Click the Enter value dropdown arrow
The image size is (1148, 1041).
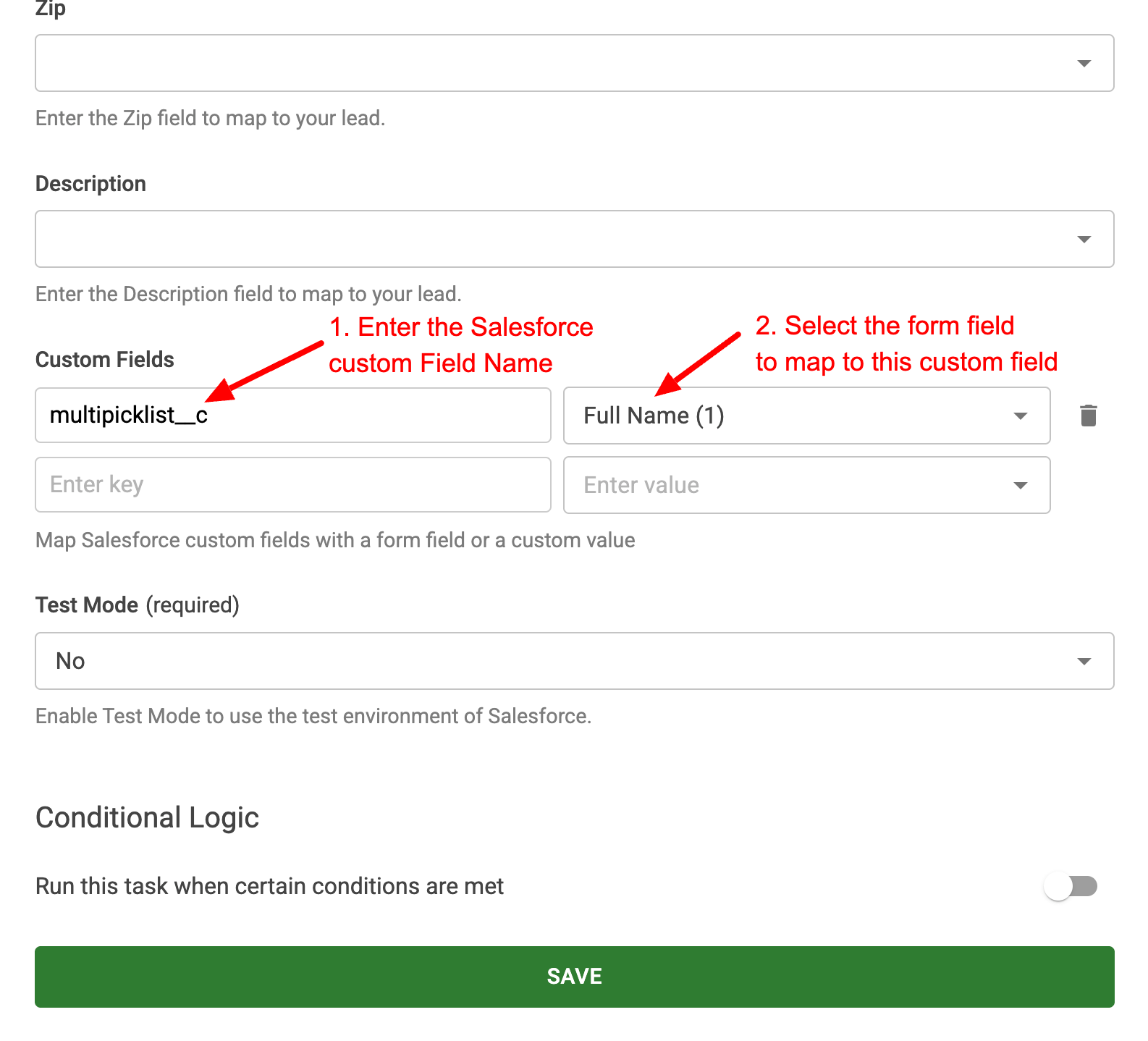tap(1020, 486)
